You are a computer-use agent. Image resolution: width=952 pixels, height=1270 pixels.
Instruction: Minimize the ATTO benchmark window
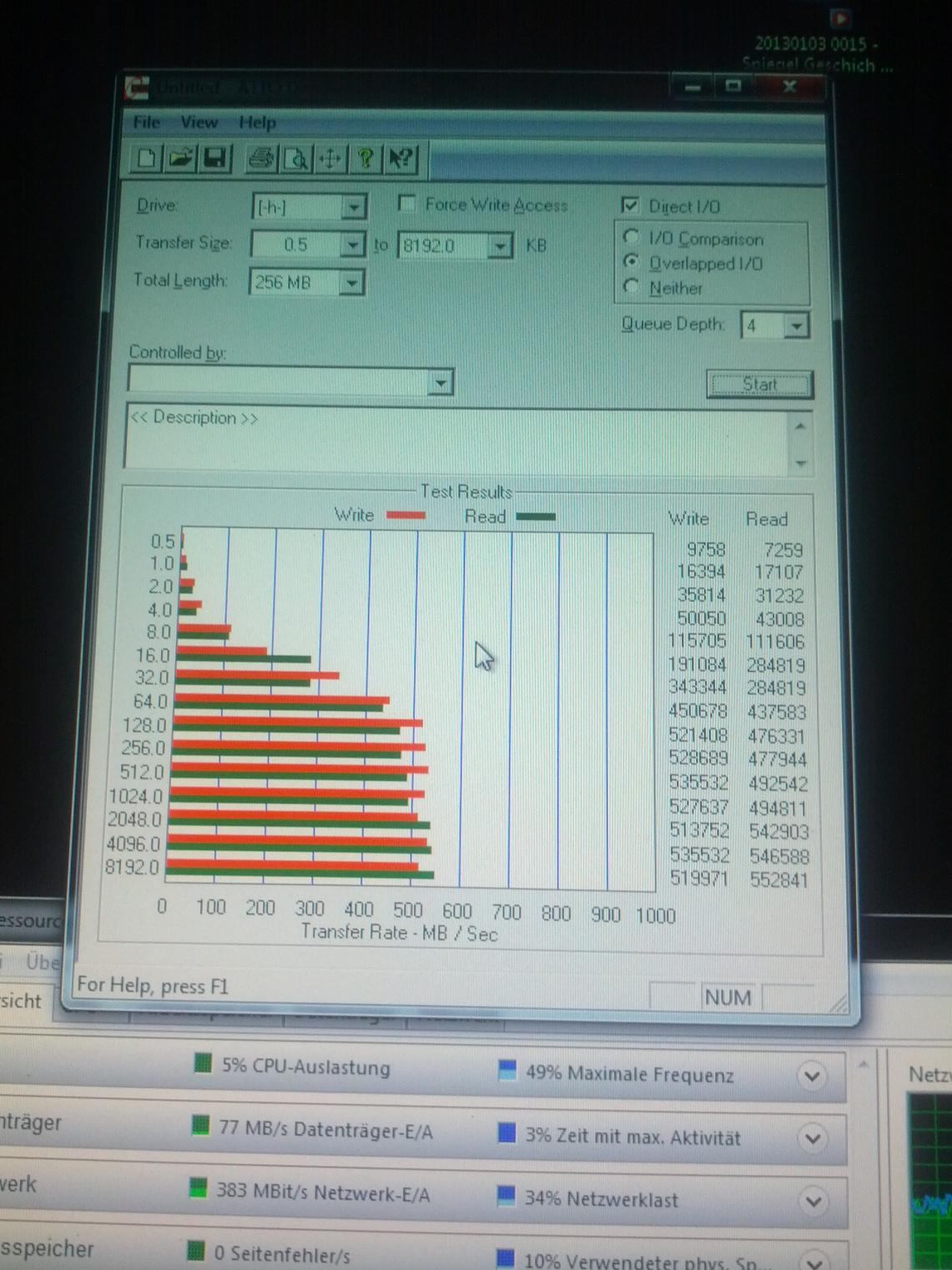693,86
